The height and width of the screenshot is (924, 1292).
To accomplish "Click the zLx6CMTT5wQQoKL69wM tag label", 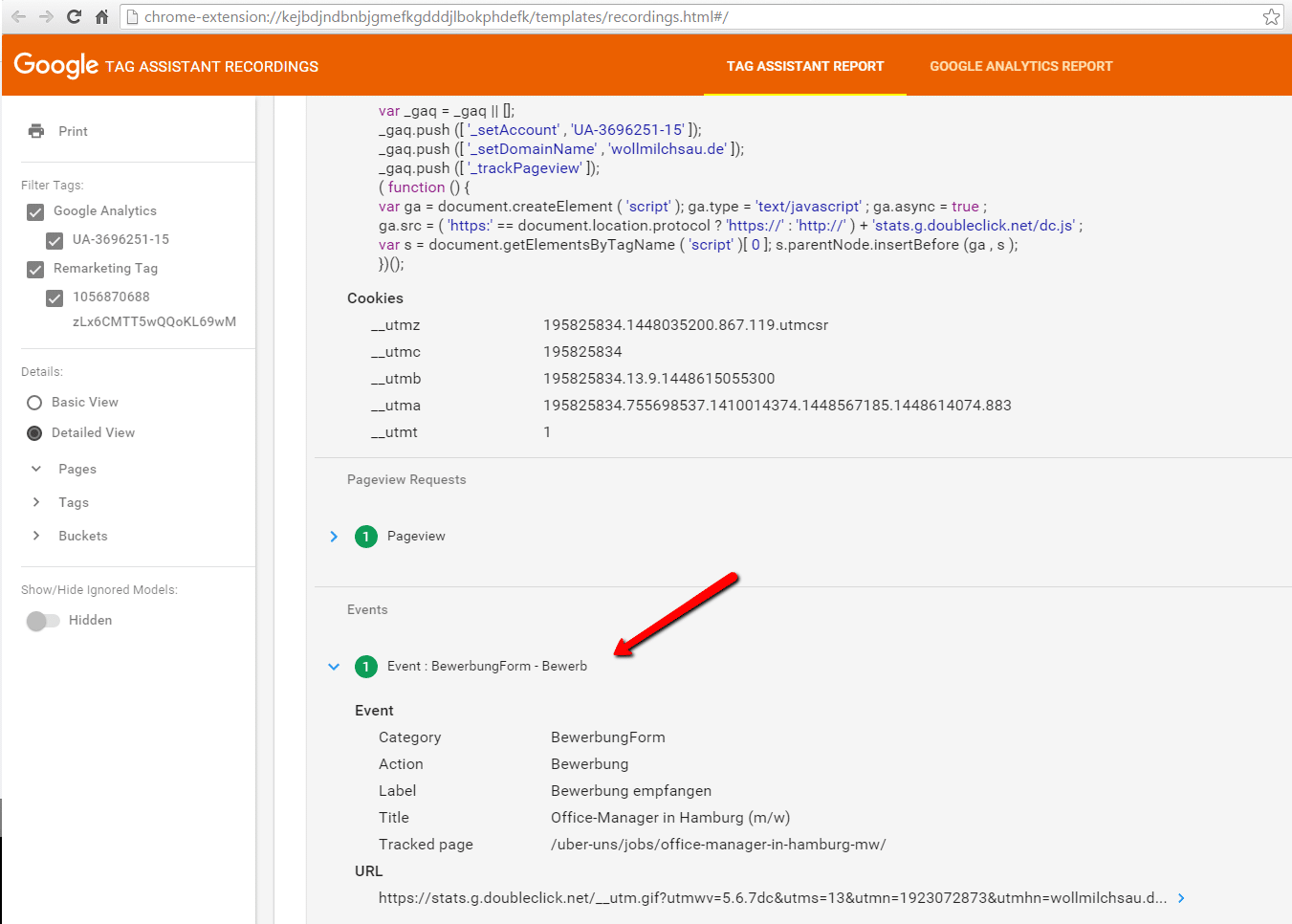I will click(154, 321).
